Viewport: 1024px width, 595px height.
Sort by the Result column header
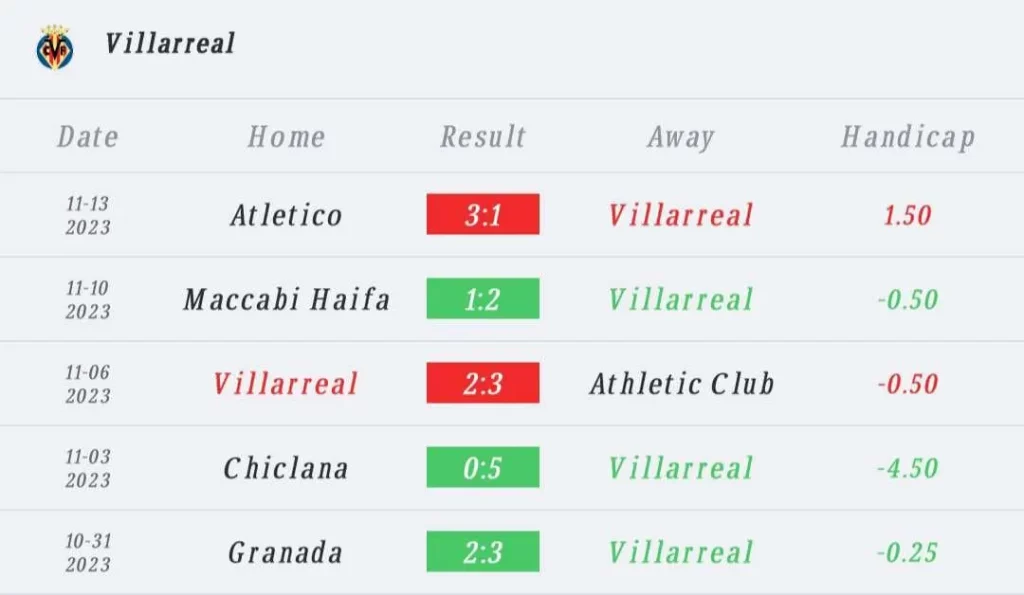[x=483, y=137]
